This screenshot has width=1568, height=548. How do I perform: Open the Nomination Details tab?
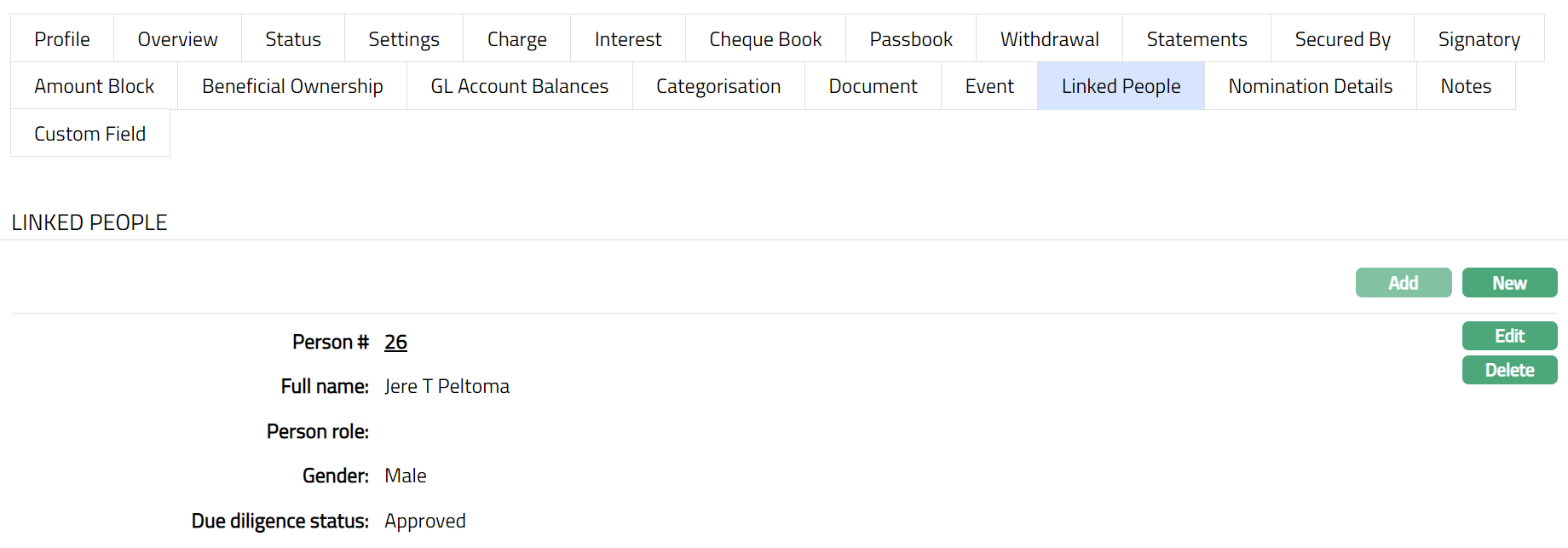(x=1310, y=86)
